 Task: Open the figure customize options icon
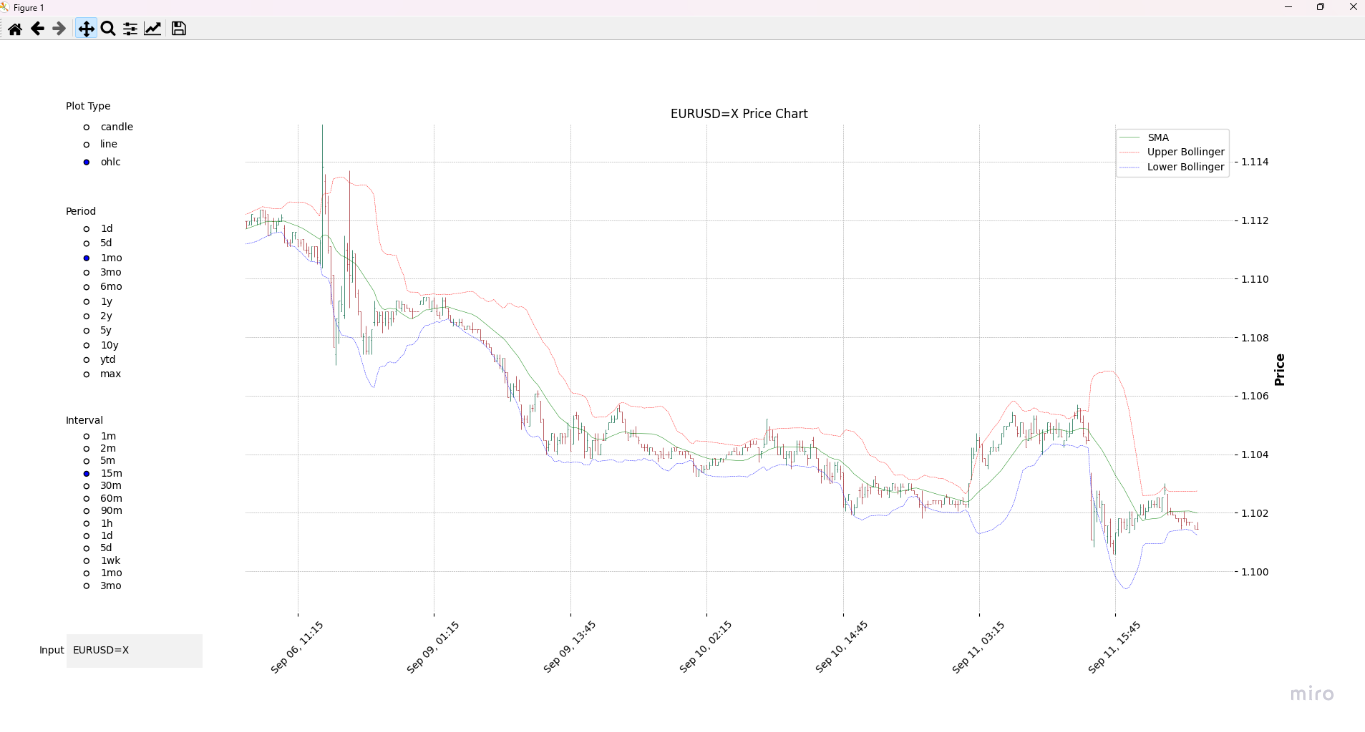pos(152,28)
